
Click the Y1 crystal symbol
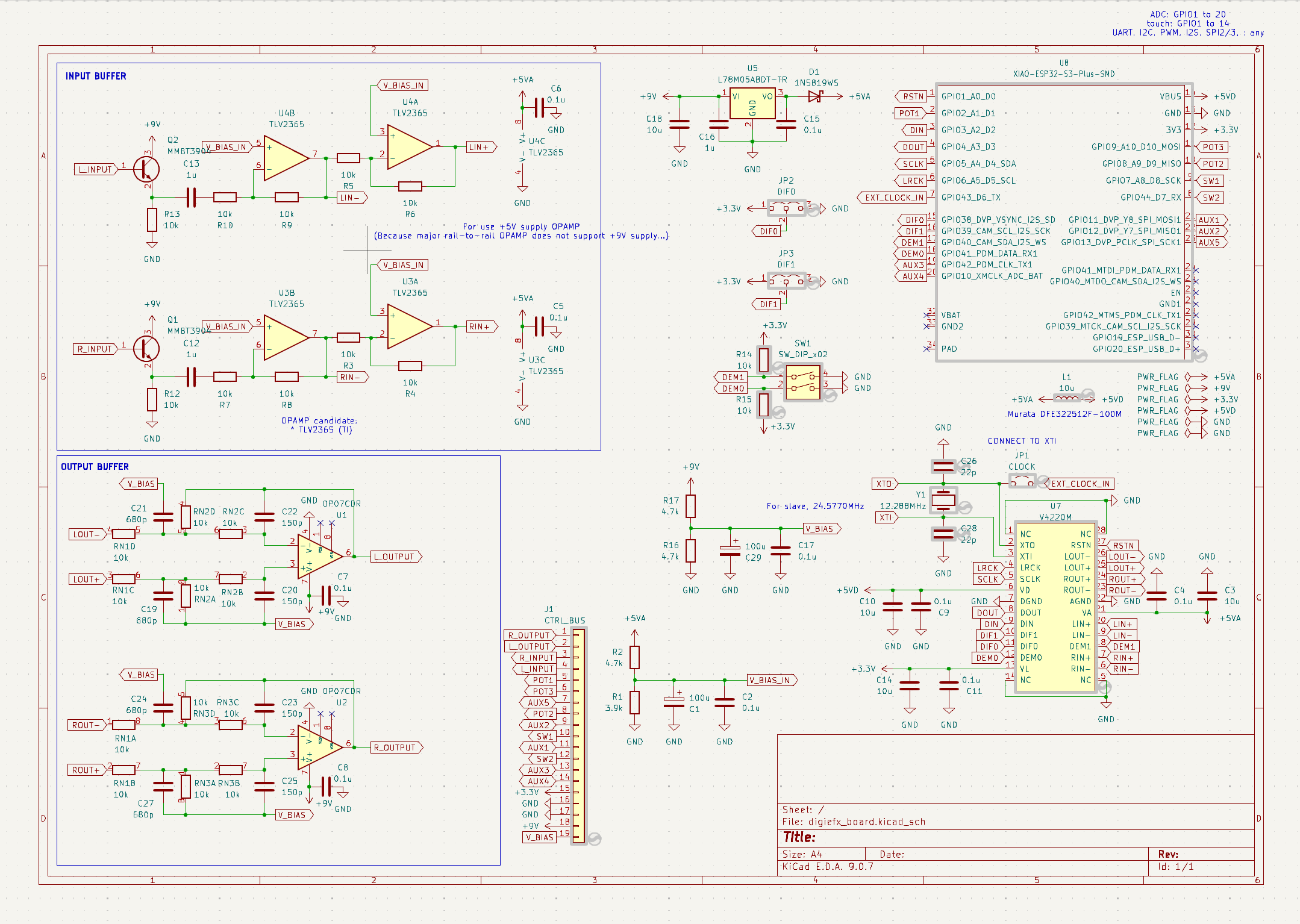point(943,499)
